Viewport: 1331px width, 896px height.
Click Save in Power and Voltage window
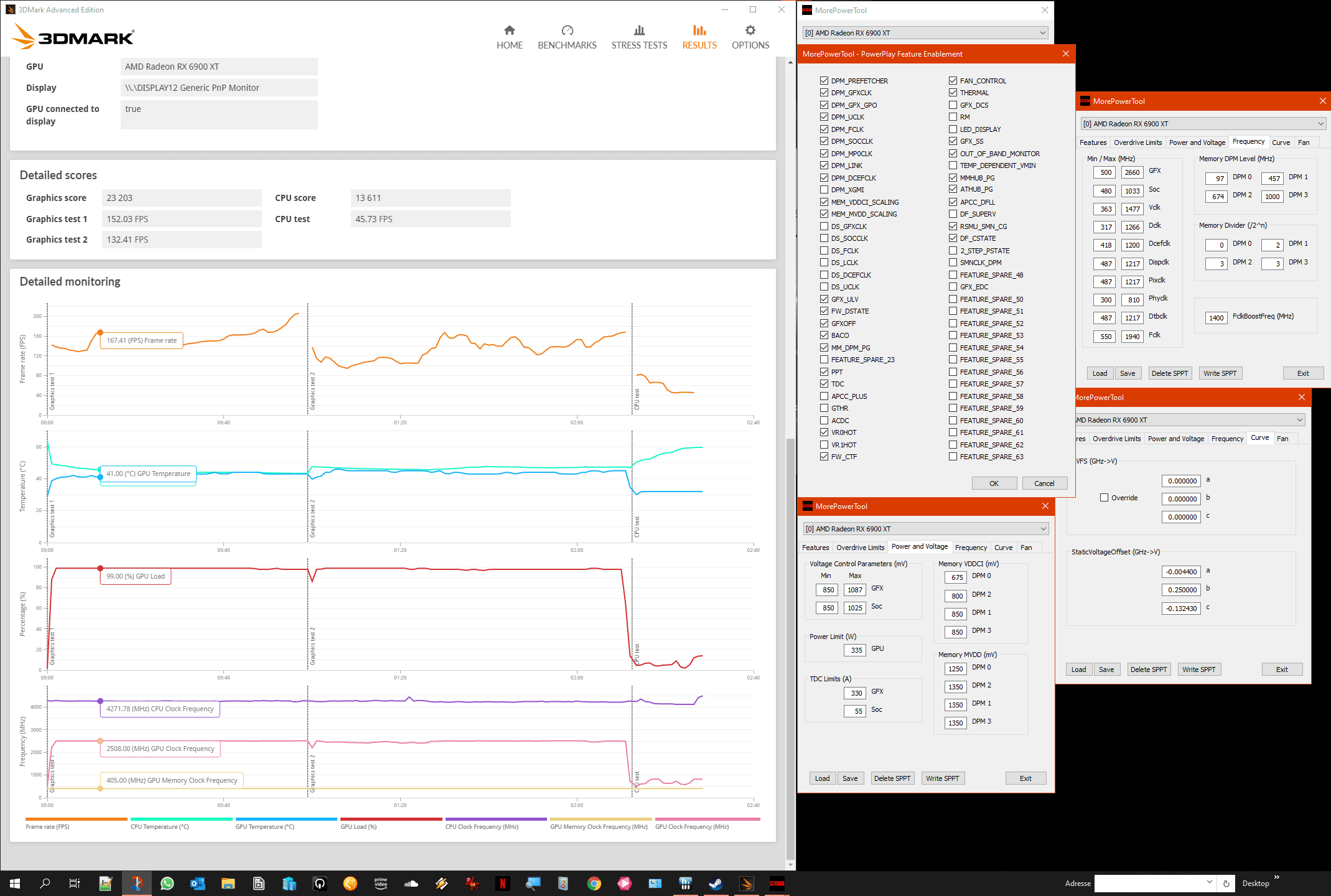(850, 778)
